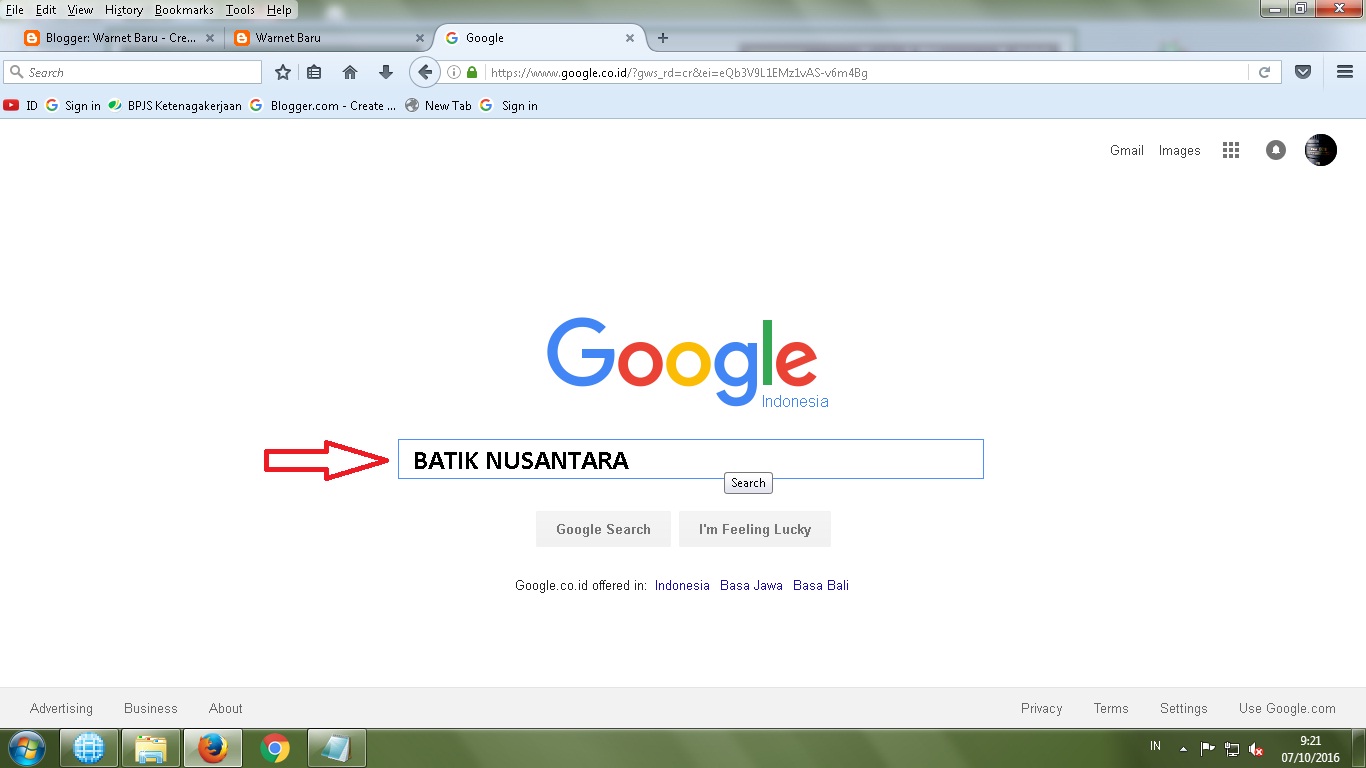Open the History menu

[x=124, y=10]
